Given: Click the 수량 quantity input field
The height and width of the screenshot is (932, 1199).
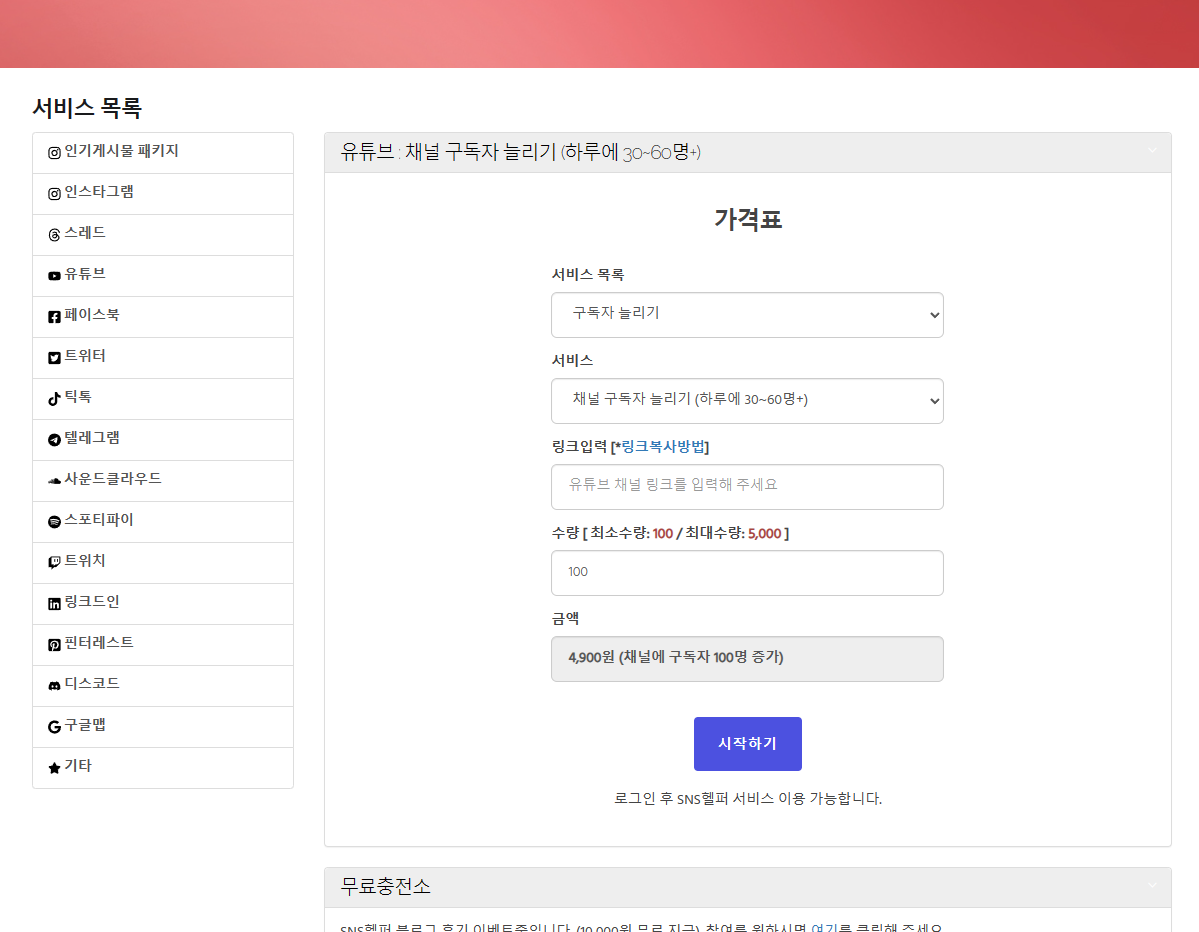Looking at the screenshot, I should coord(746,573).
